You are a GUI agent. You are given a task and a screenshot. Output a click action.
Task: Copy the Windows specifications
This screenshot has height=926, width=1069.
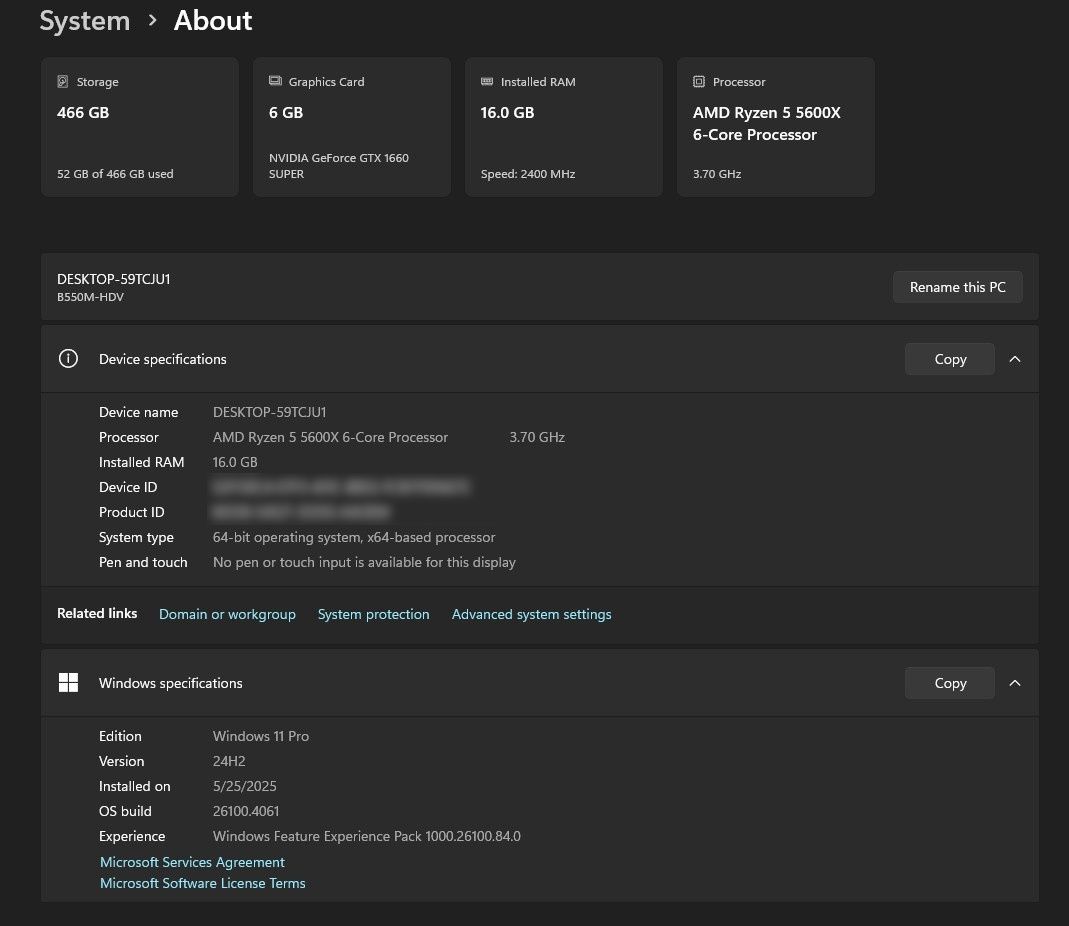tap(950, 683)
